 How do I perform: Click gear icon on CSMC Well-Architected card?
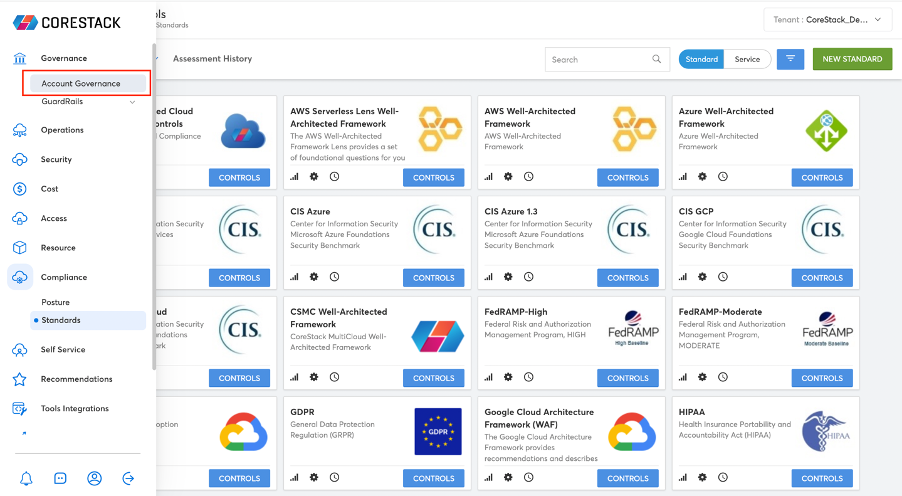pyautogui.click(x=314, y=377)
